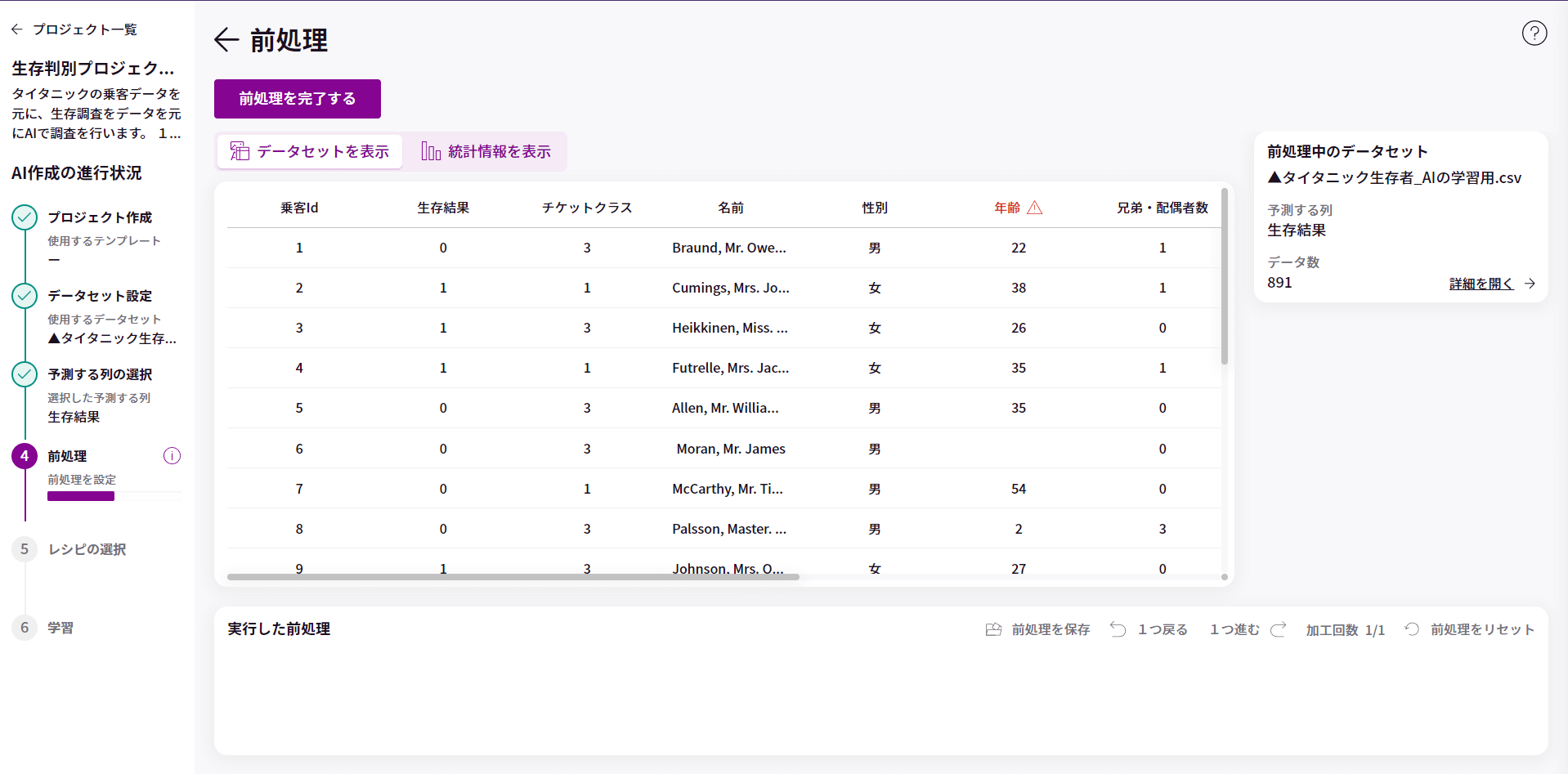Image resolution: width=1568 pixels, height=774 pixels.
Task: Click the warning triangle icon beside 年齢
Action: tap(1034, 208)
